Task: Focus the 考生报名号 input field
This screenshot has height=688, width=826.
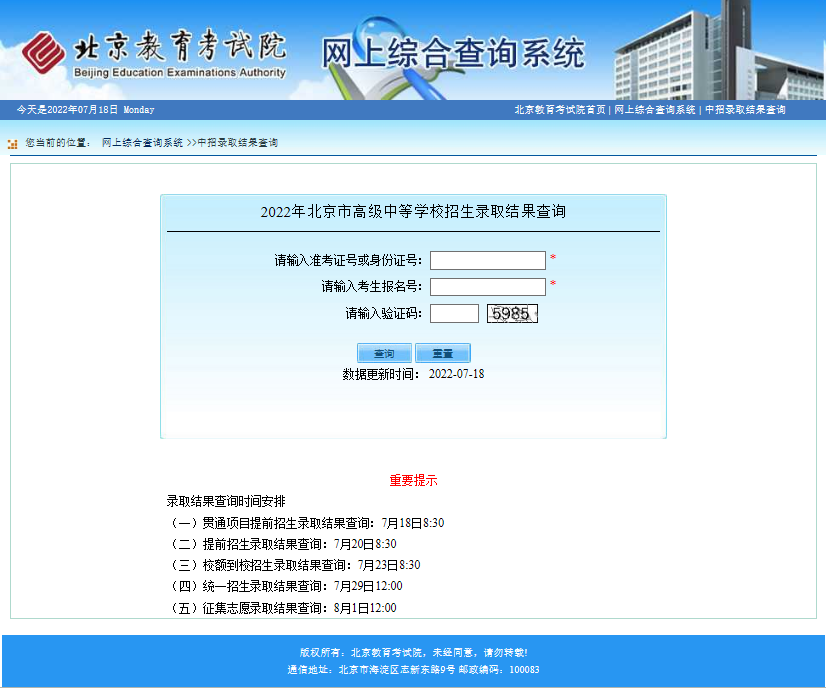Action: pos(488,287)
